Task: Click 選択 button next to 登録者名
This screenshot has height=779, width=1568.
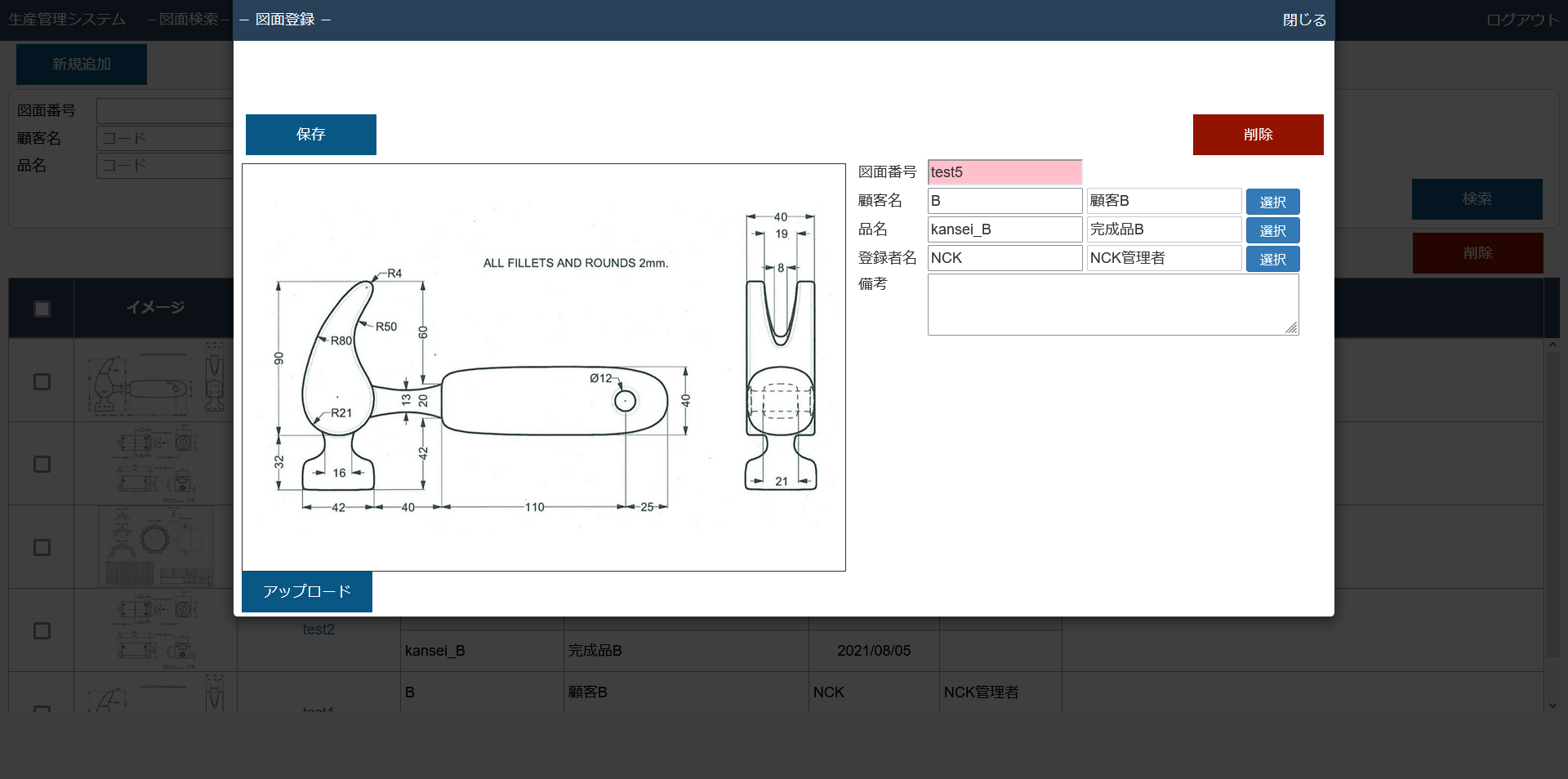Action: [1272, 259]
